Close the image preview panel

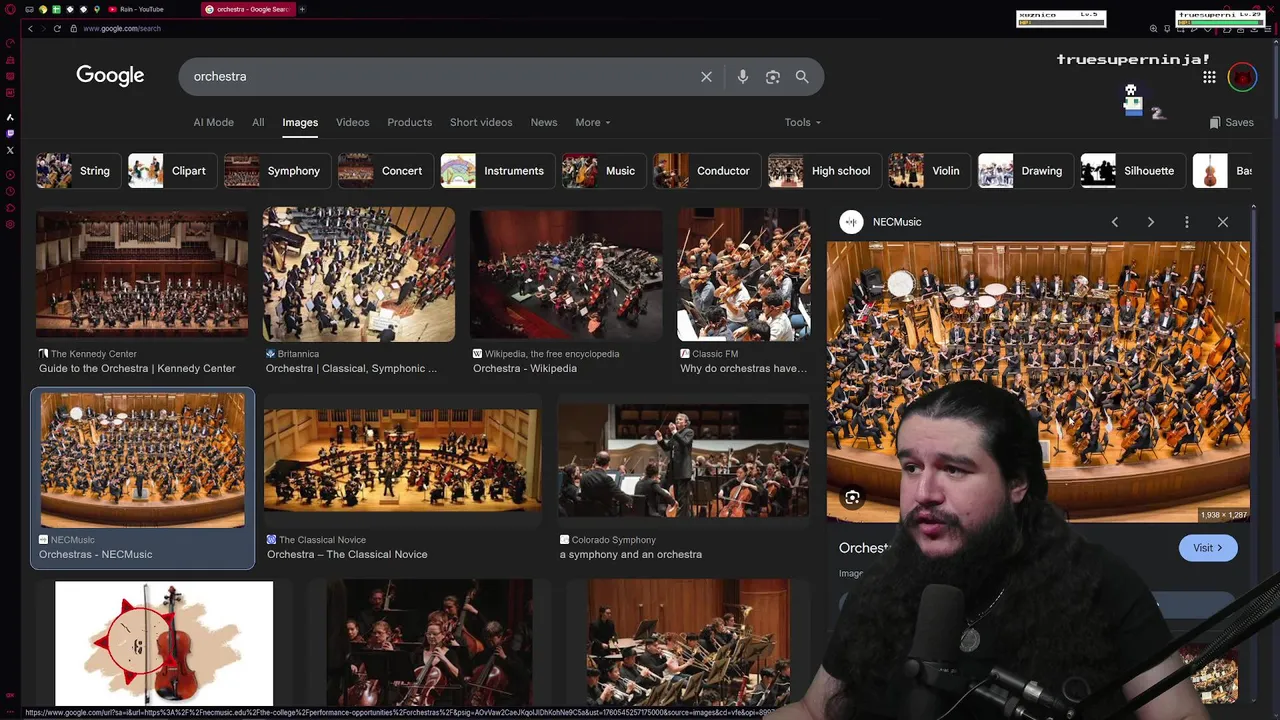pyautogui.click(x=1223, y=222)
